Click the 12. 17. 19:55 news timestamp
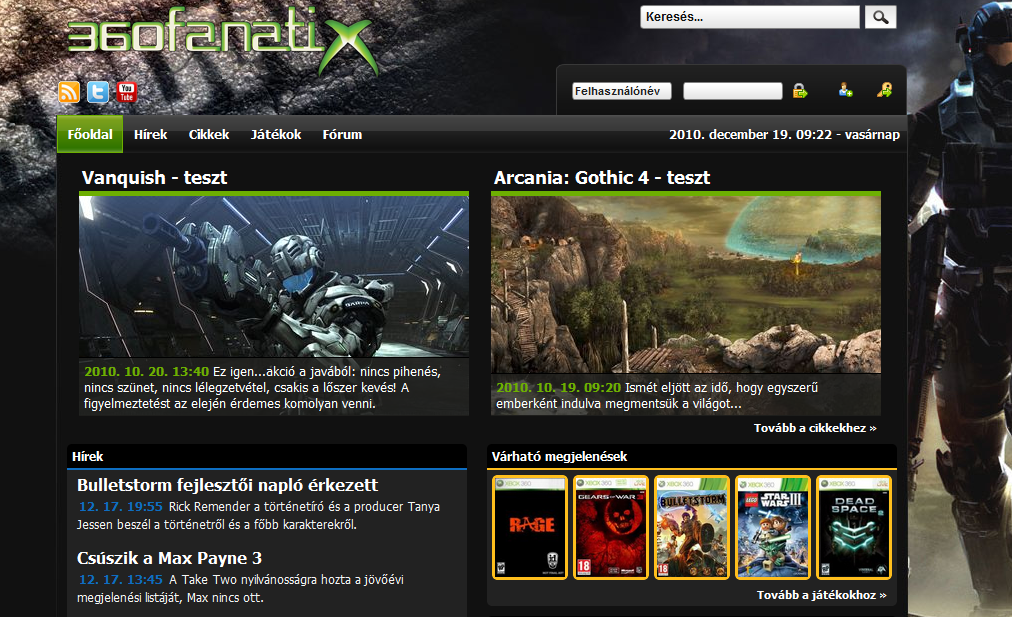1012x617 pixels. click(x=121, y=507)
